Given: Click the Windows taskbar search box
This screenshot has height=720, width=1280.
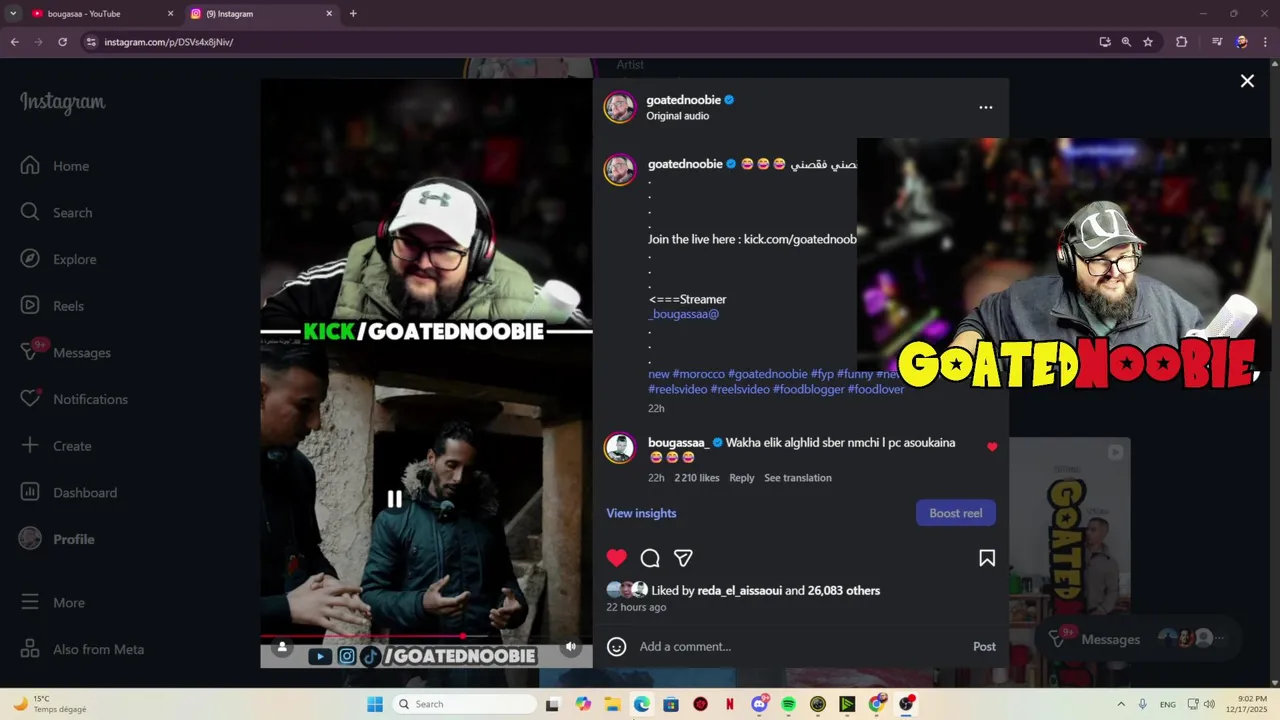Looking at the screenshot, I should 465,704.
